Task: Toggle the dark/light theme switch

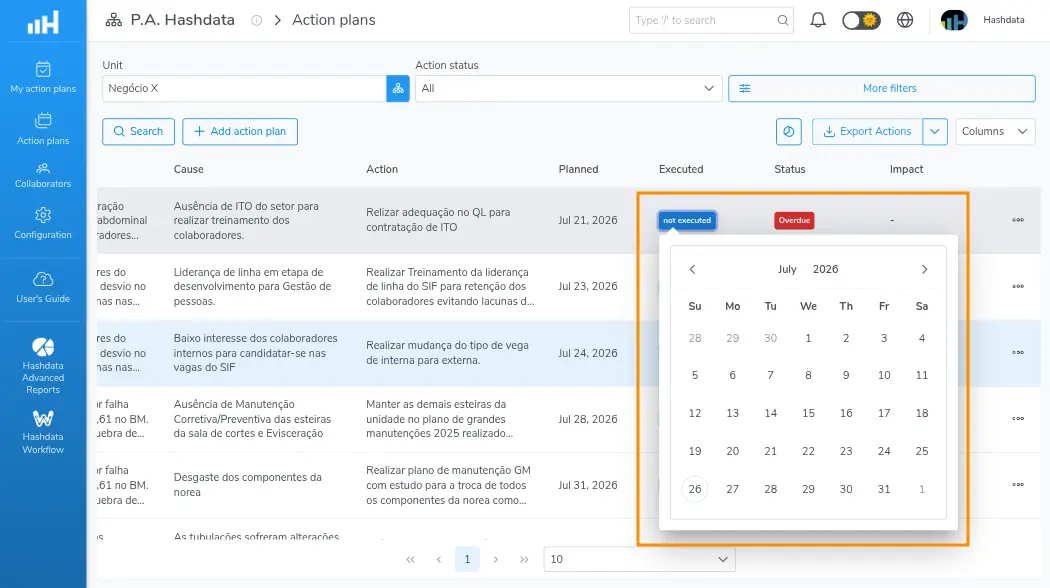Action: click(861, 20)
